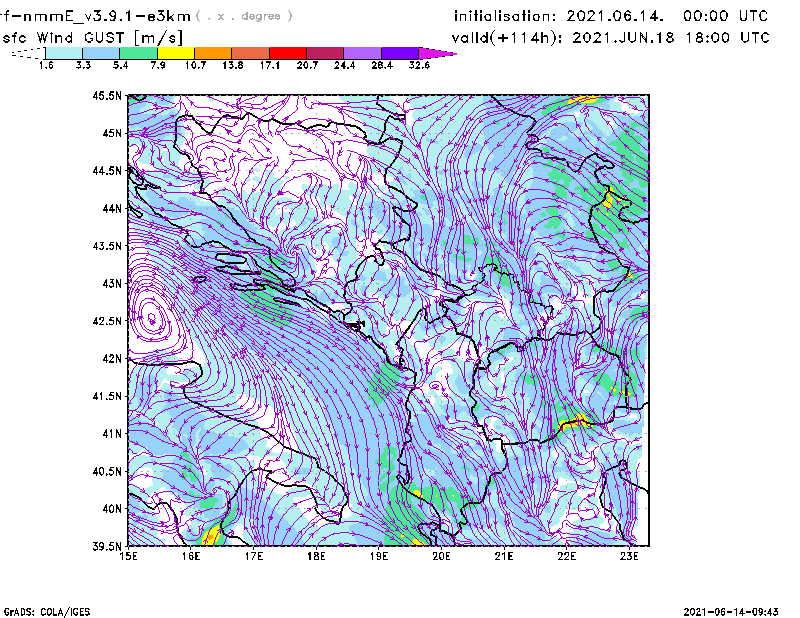Click the 40.5N latitude label
This screenshot has height=618, width=800.
(x=107, y=471)
